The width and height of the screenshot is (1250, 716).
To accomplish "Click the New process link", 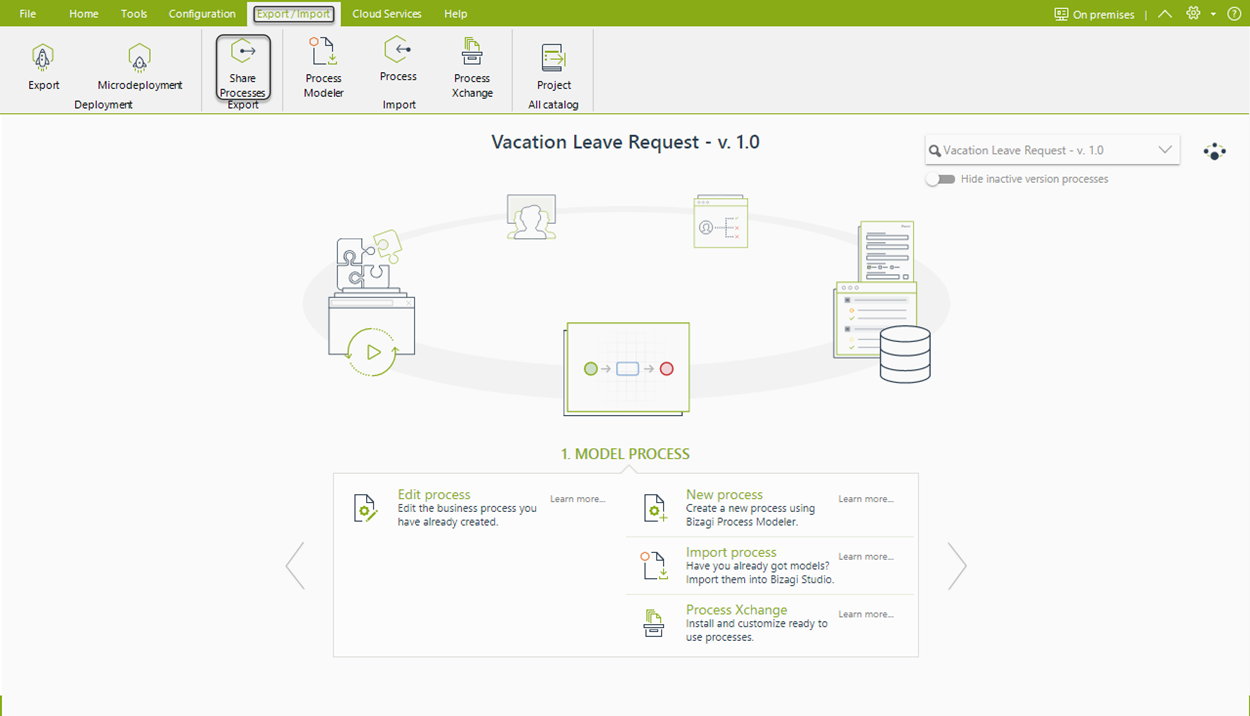I will pyautogui.click(x=724, y=494).
